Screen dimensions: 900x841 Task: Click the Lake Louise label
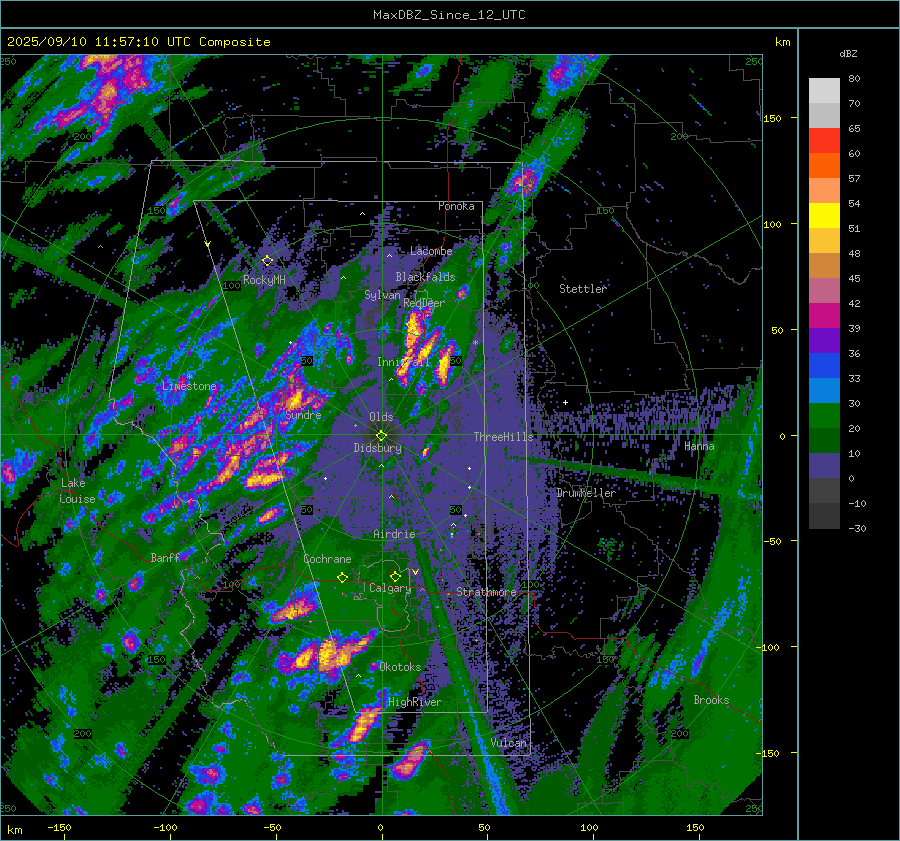tap(77, 491)
